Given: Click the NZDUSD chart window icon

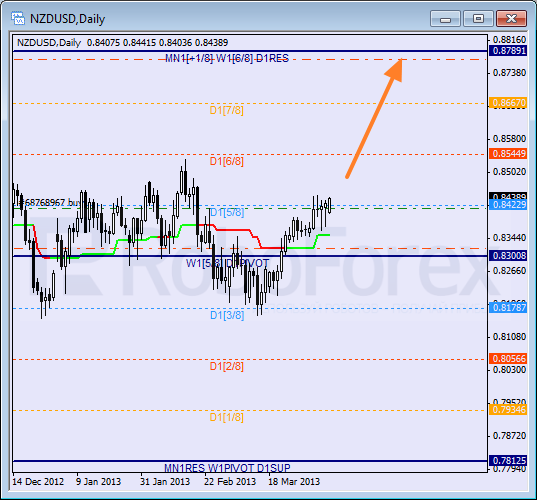Looking at the screenshot, I should point(17,18).
